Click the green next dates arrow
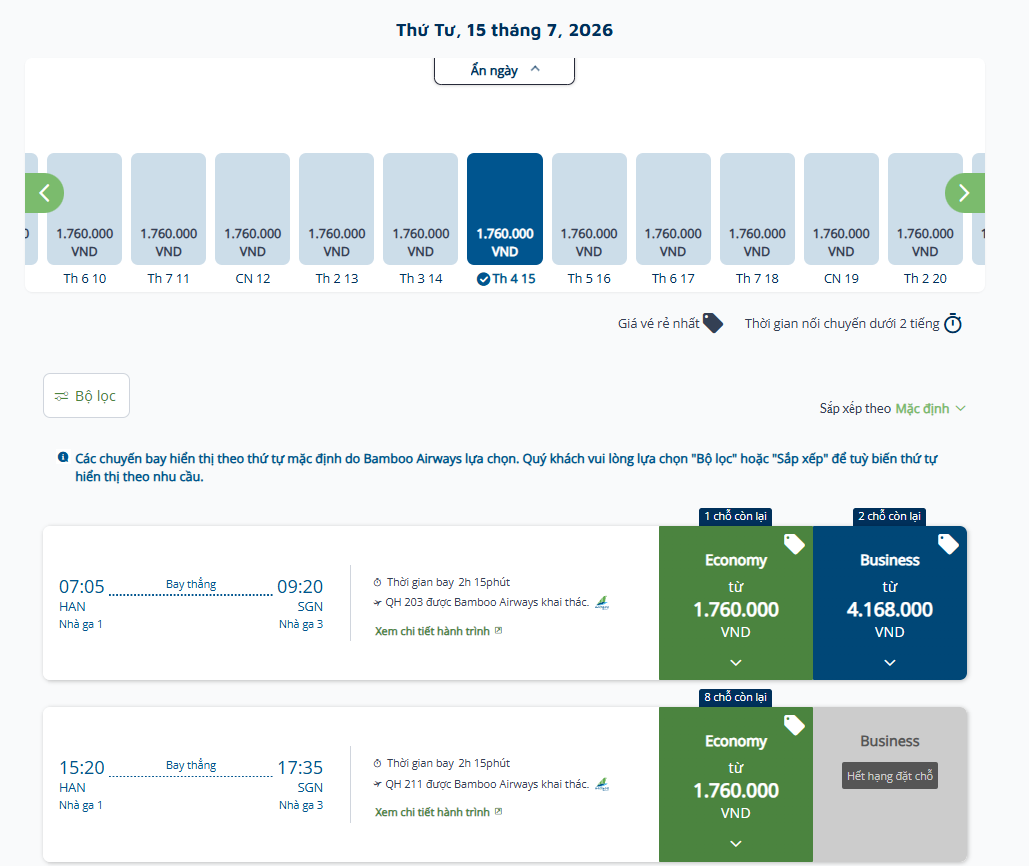Image resolution: width=1029 pixels, height=866 pixels. click(964, 193)
